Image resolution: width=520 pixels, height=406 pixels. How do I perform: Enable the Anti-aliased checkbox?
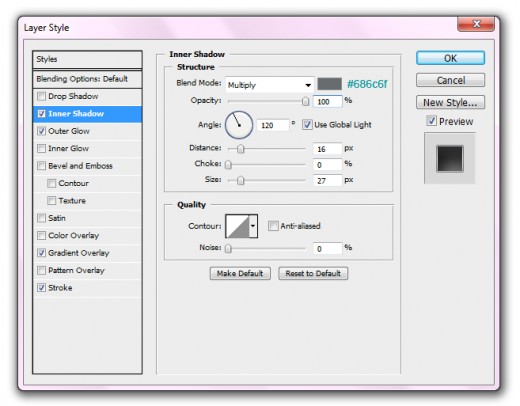click(273, 226)
